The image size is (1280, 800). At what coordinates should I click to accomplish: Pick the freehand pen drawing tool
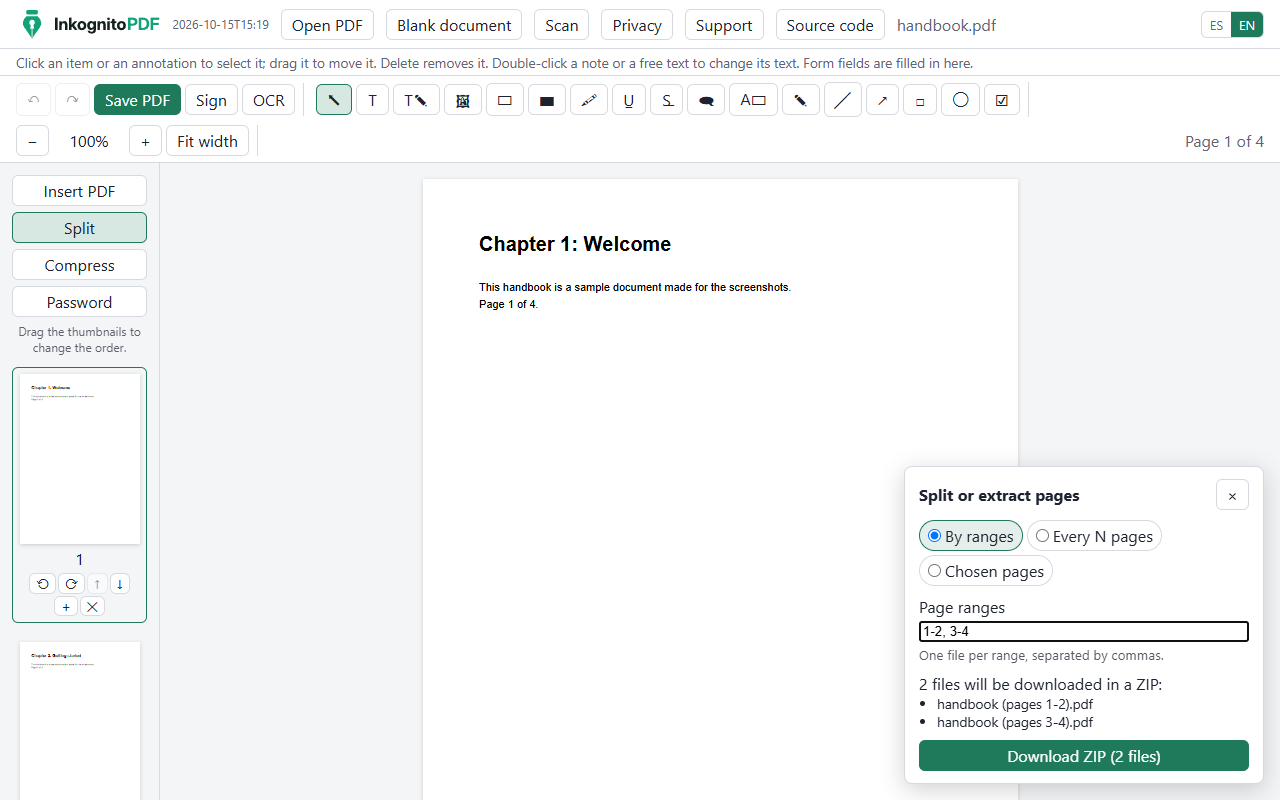(x=801, y=100)
